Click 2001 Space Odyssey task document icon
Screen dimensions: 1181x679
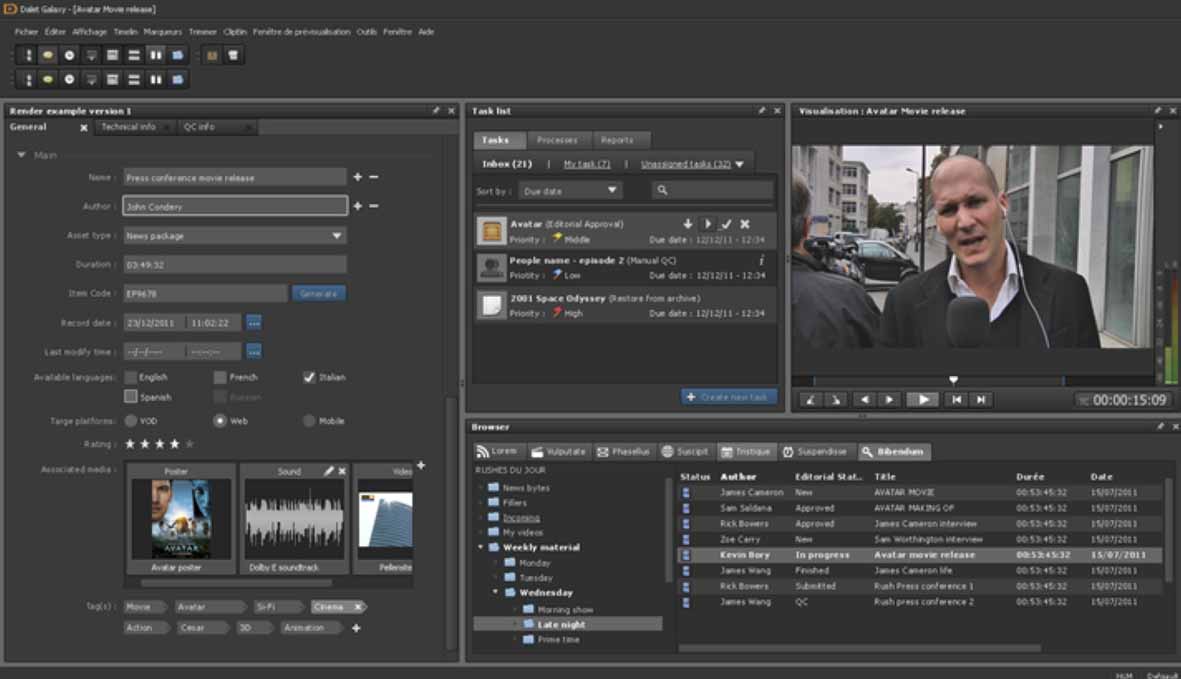(x=492, y=305)
